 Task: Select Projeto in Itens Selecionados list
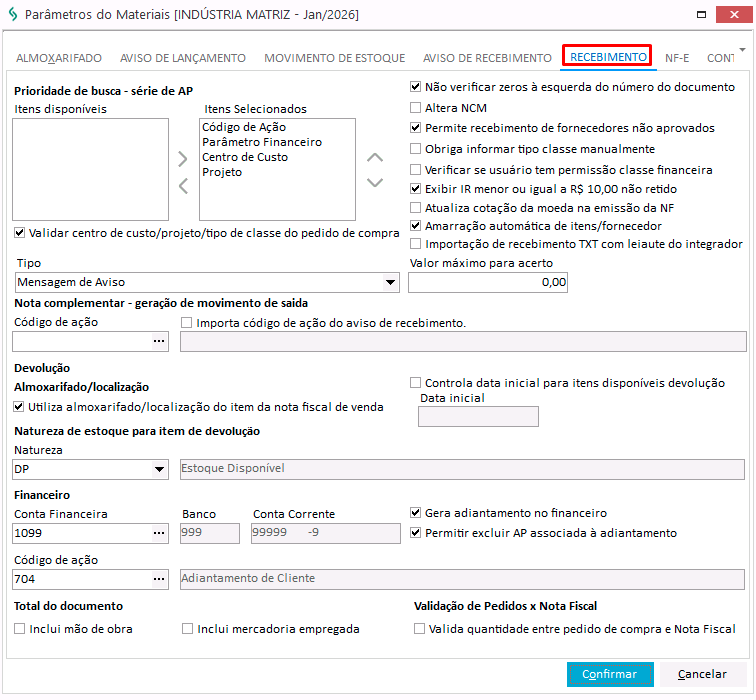pos(222,172)
